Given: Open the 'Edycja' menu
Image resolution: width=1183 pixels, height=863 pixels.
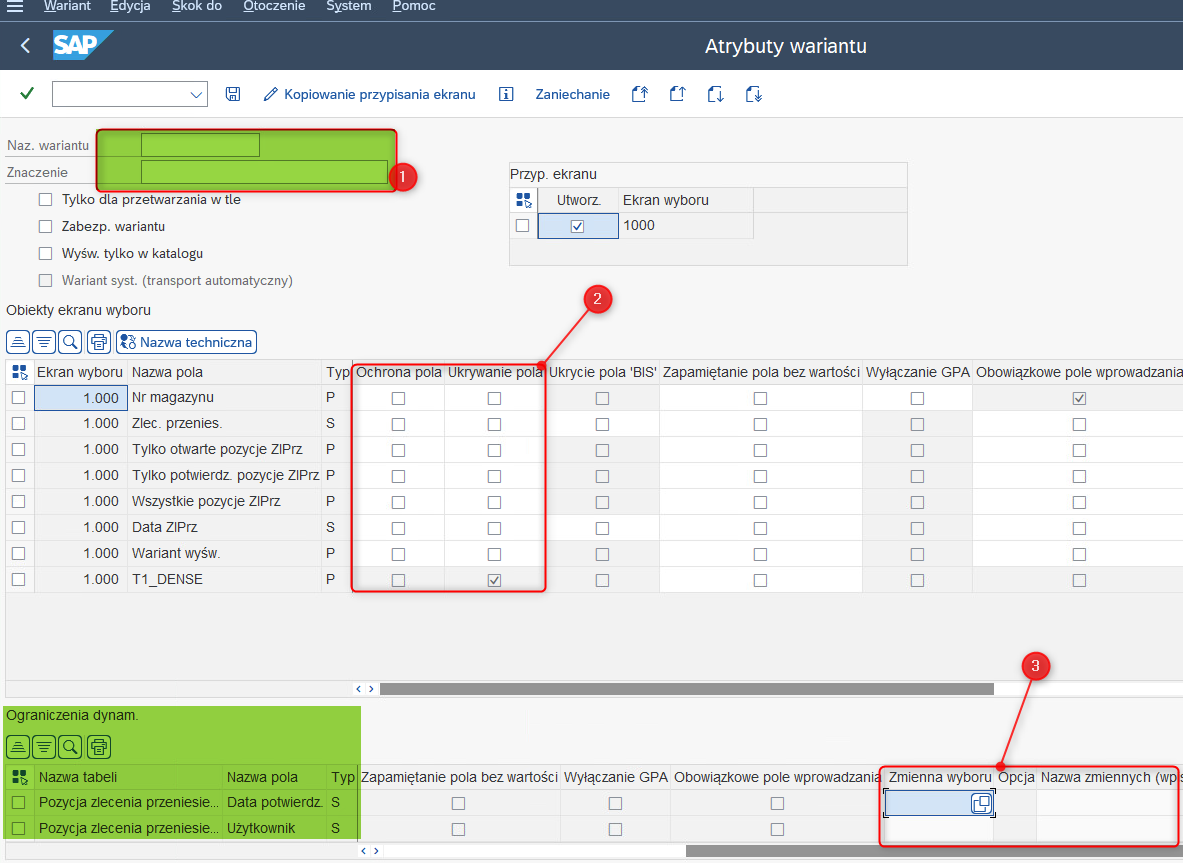Looking at the screenshot, I should click(x=130, y=7).
